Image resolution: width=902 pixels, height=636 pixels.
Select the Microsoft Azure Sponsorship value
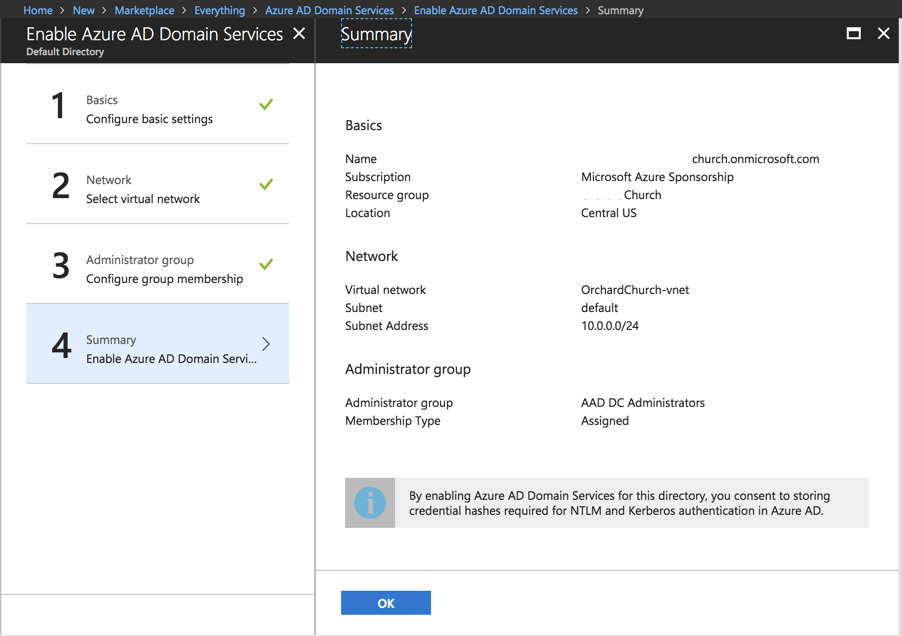click(x=658, y=177)
